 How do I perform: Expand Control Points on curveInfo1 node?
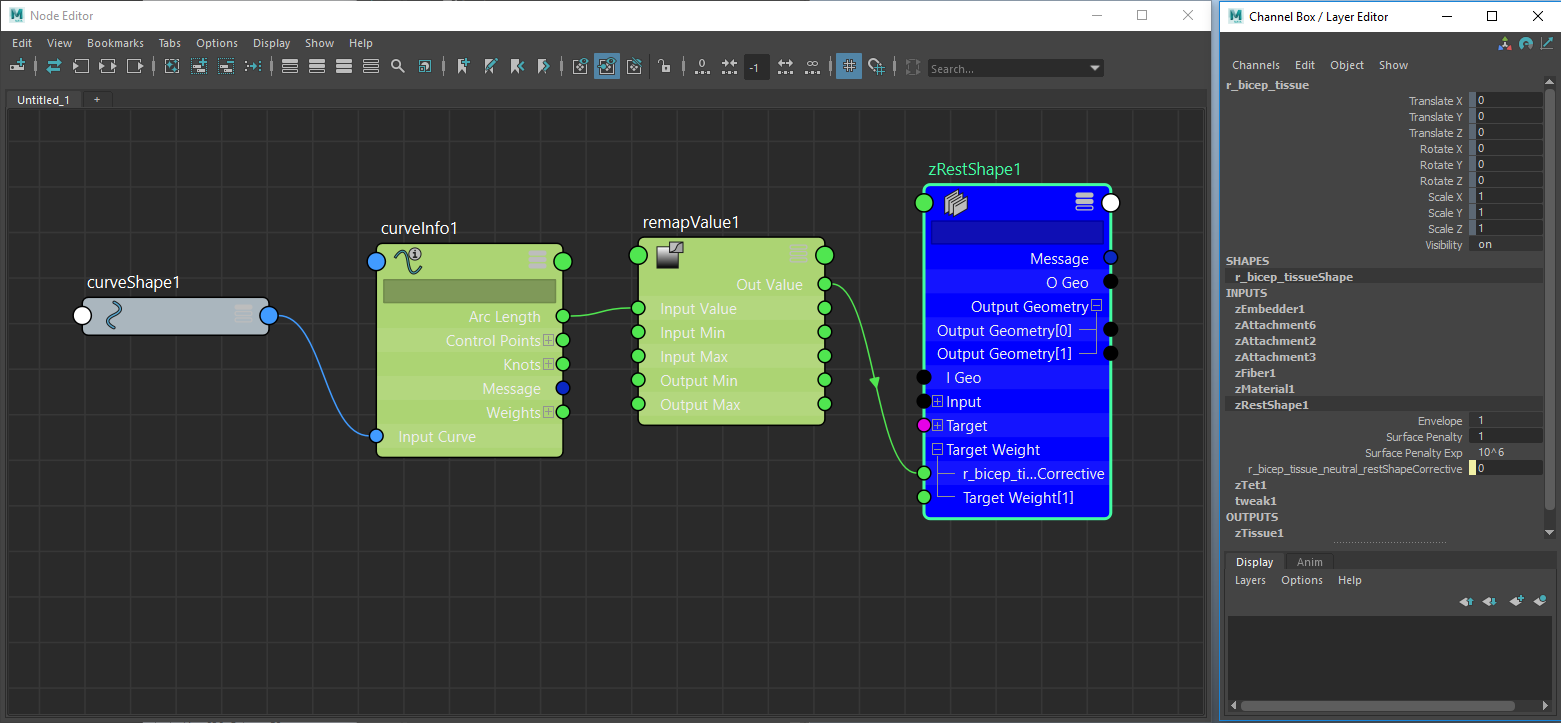(x=548, y=341)
